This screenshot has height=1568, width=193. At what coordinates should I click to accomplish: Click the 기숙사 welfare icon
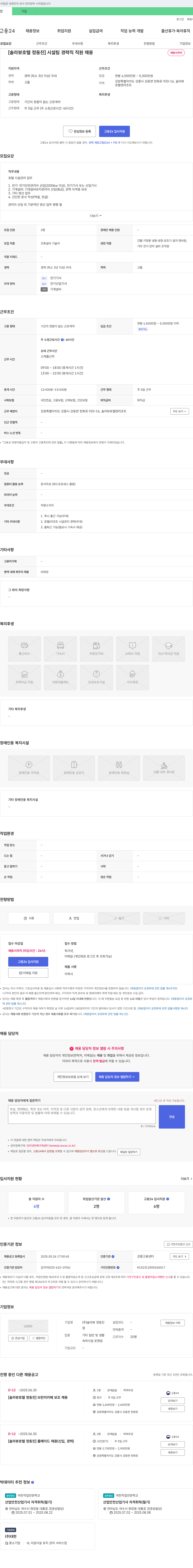coord(61,649)
